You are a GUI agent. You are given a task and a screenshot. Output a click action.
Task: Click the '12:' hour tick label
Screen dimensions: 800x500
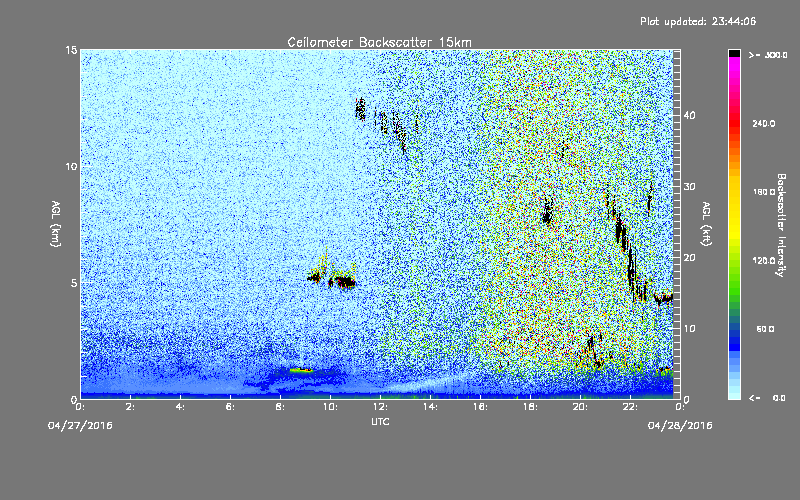[x=380, y=407]
